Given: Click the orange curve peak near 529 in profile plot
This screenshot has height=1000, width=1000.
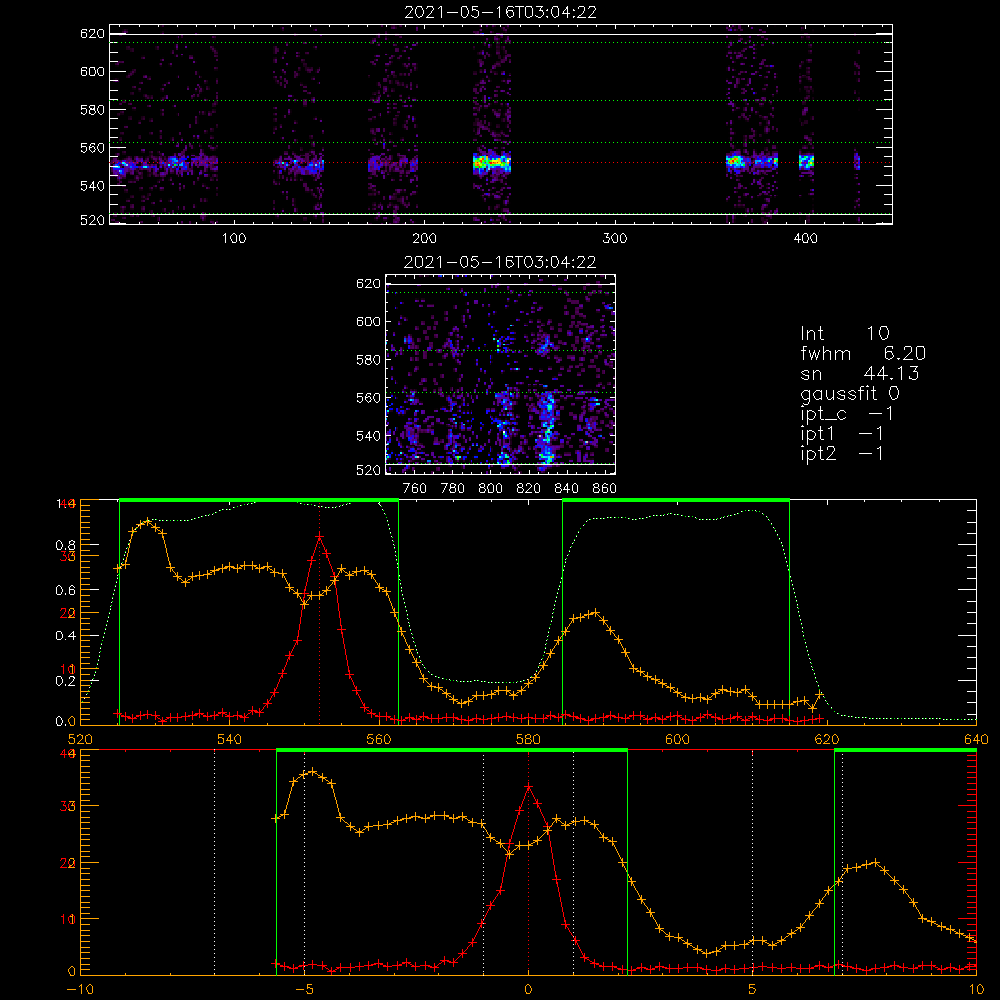Looking at the screenshot, I should [148, 522].
